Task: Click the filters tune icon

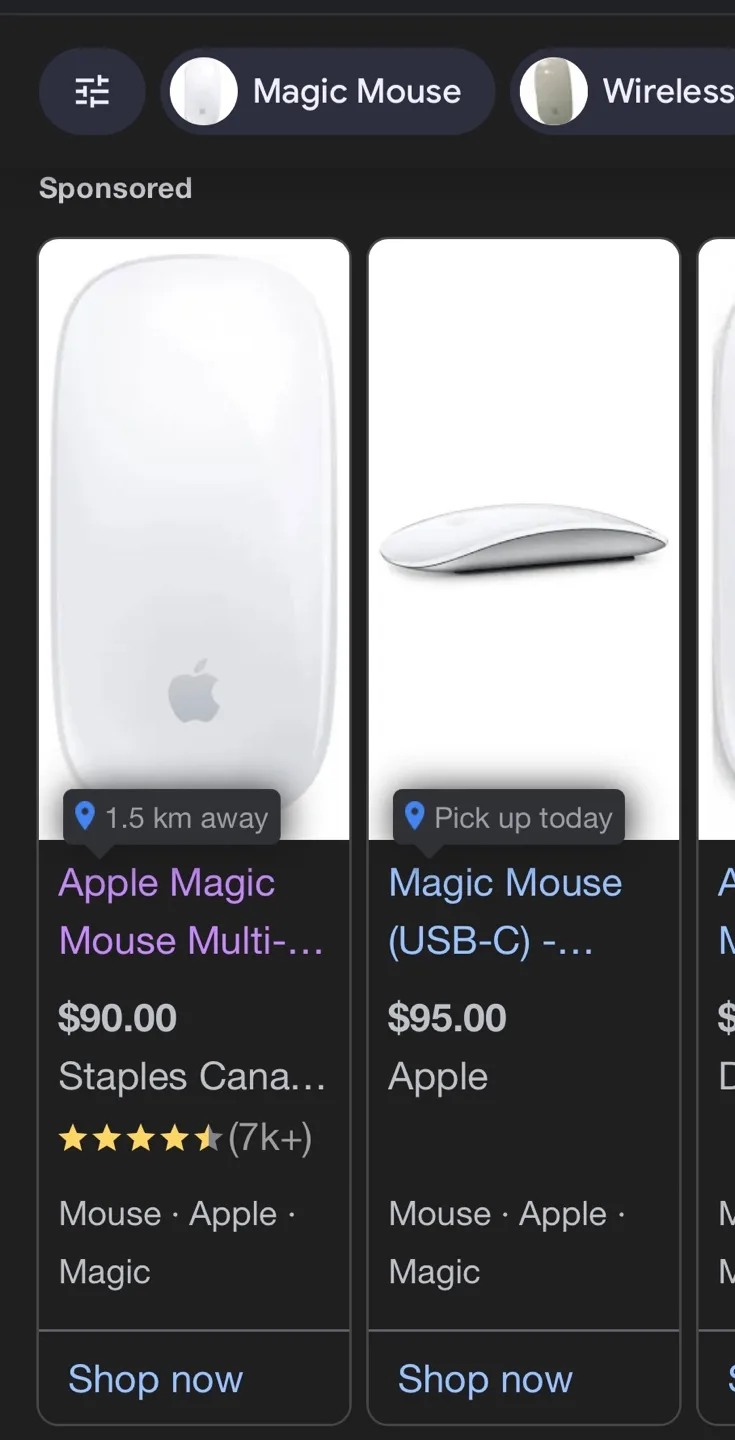Action: 92,91
